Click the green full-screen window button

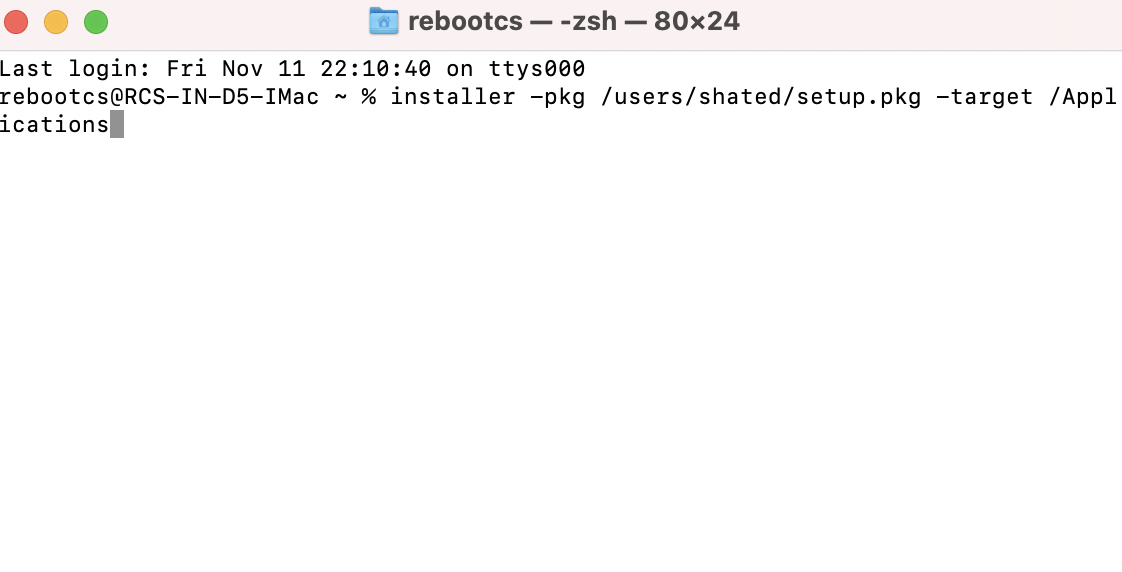click(96, 22)
